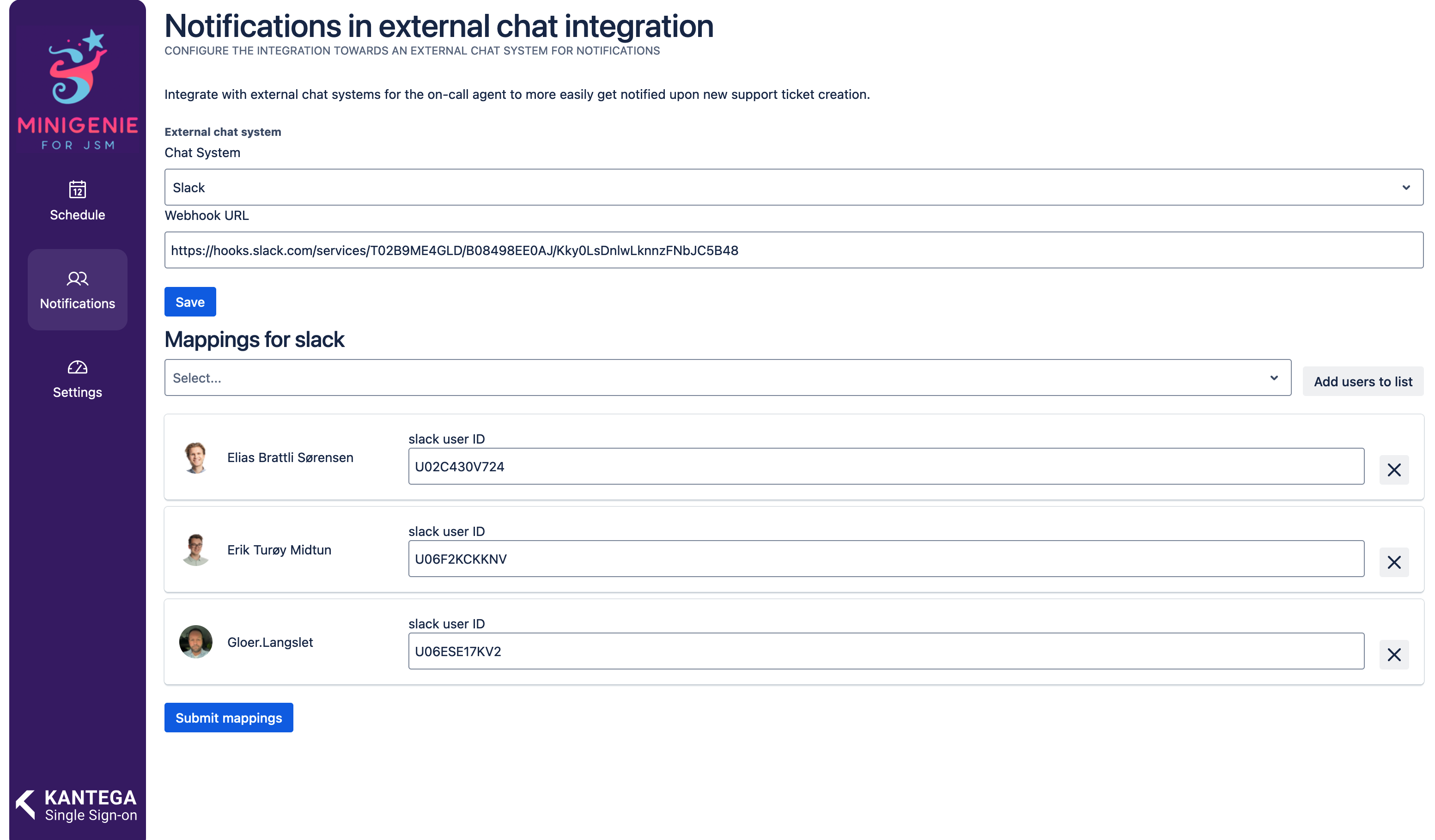Open the Schedule calendar icon
1435x840 pixels.
pos(78,189)
